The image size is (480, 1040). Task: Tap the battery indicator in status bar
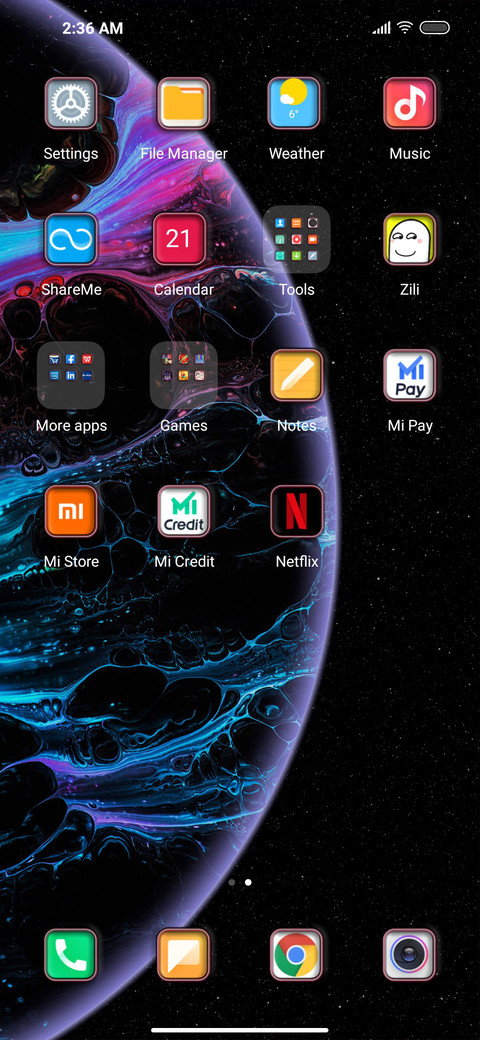coord(435,28)
